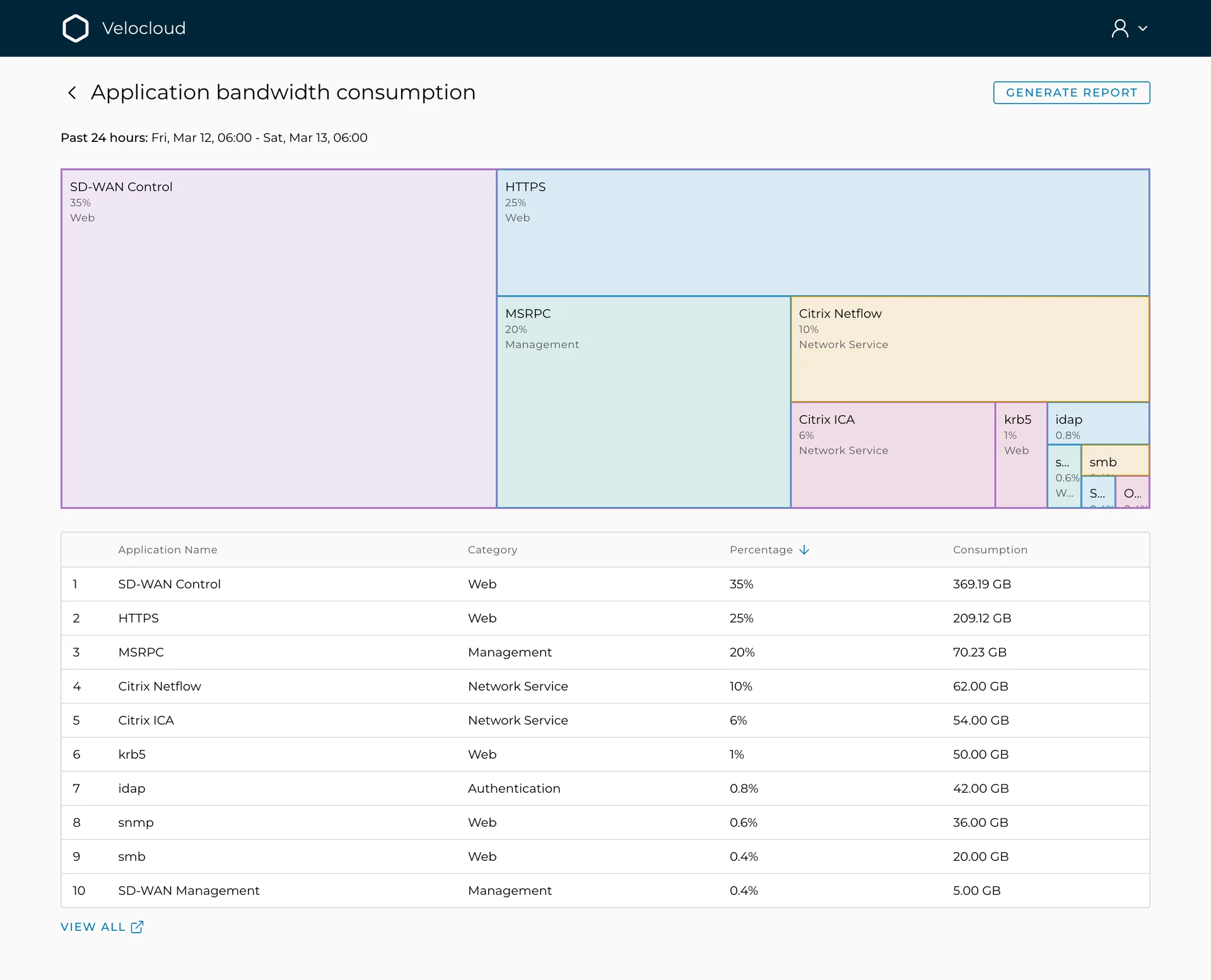Click the Velocloud hexagon logo

(76, 28)
